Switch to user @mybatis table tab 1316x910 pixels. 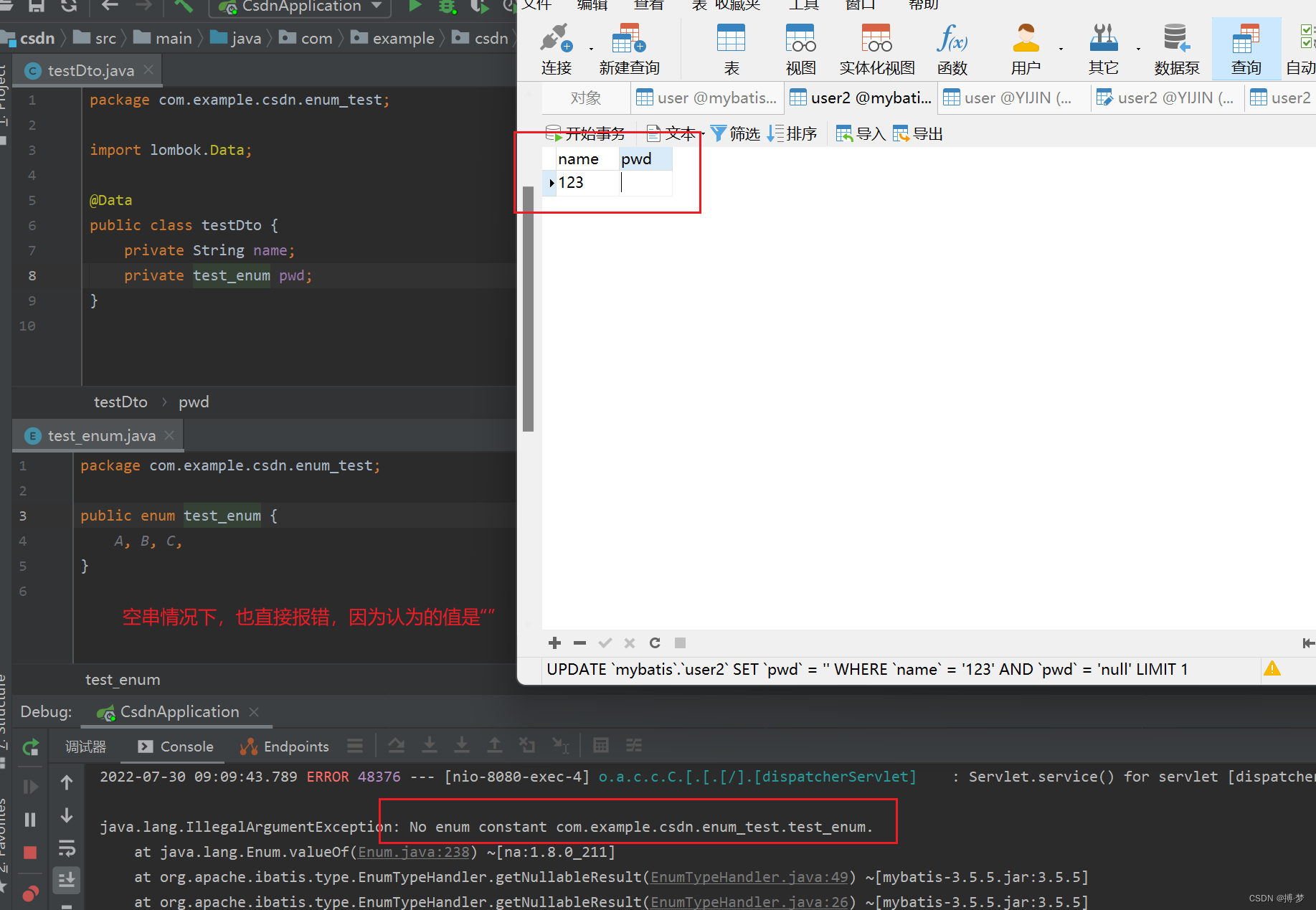pos(706,98)
